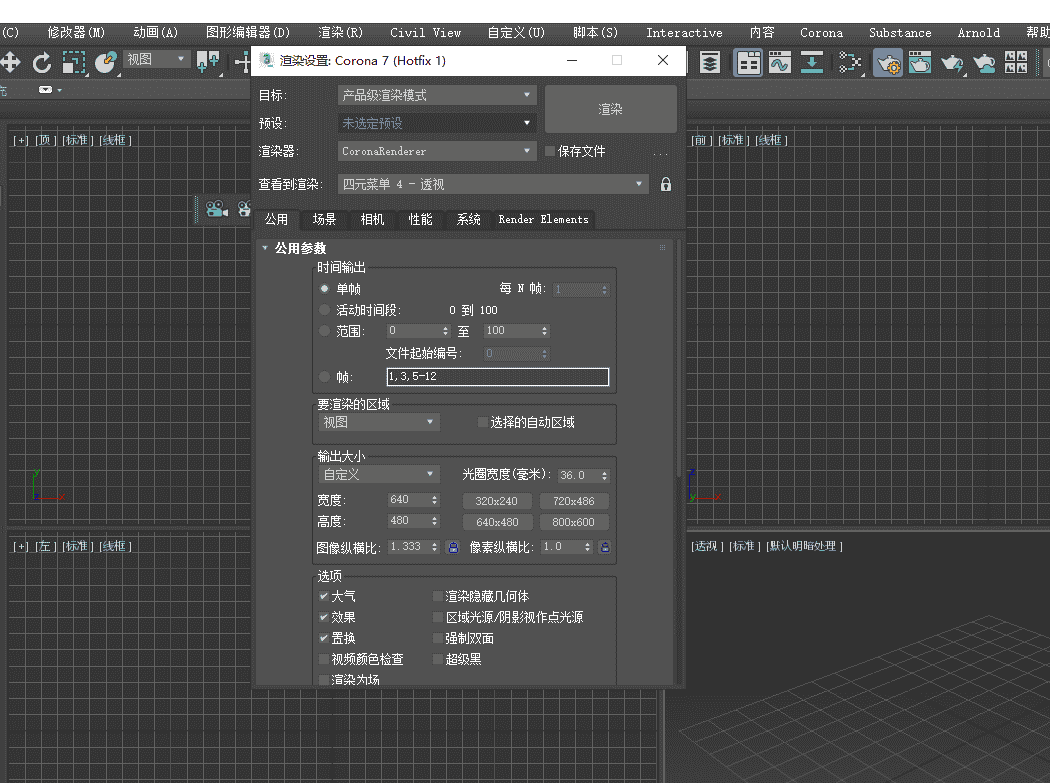The image size is (1050, 783).
Task: Click the frame list field showing 1,3,5-12
Action: [497, 376]
